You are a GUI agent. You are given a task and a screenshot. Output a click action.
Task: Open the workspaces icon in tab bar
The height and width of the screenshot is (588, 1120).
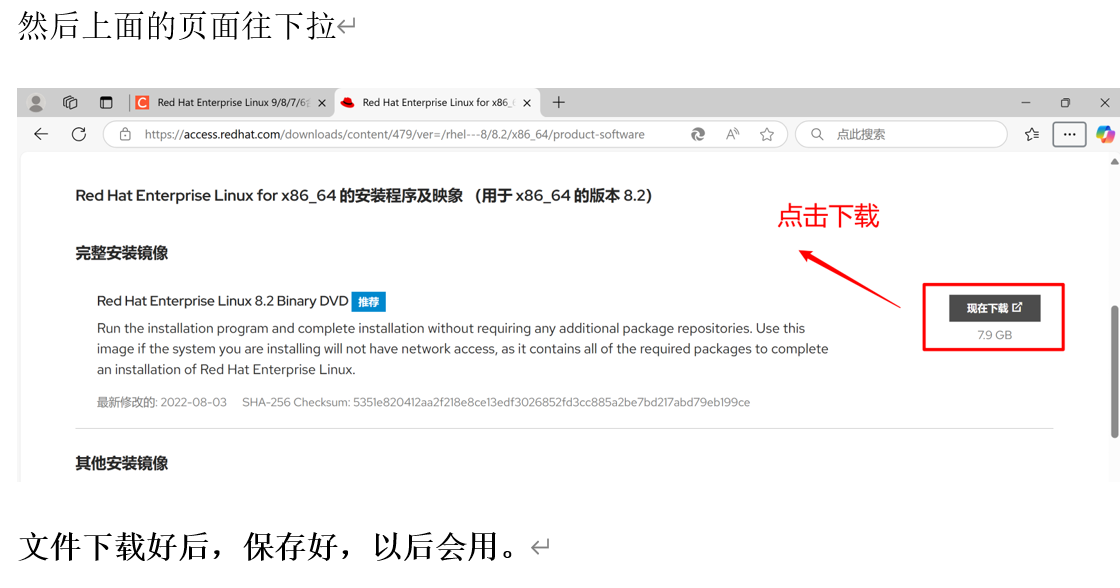(70, 103)
